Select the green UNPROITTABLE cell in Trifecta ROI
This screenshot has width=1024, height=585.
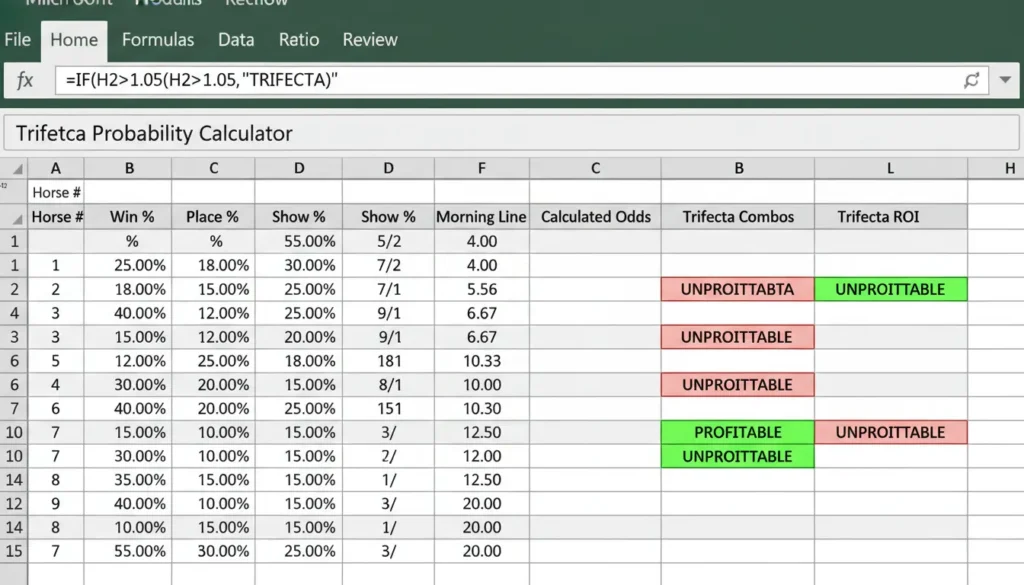[890, 289]
